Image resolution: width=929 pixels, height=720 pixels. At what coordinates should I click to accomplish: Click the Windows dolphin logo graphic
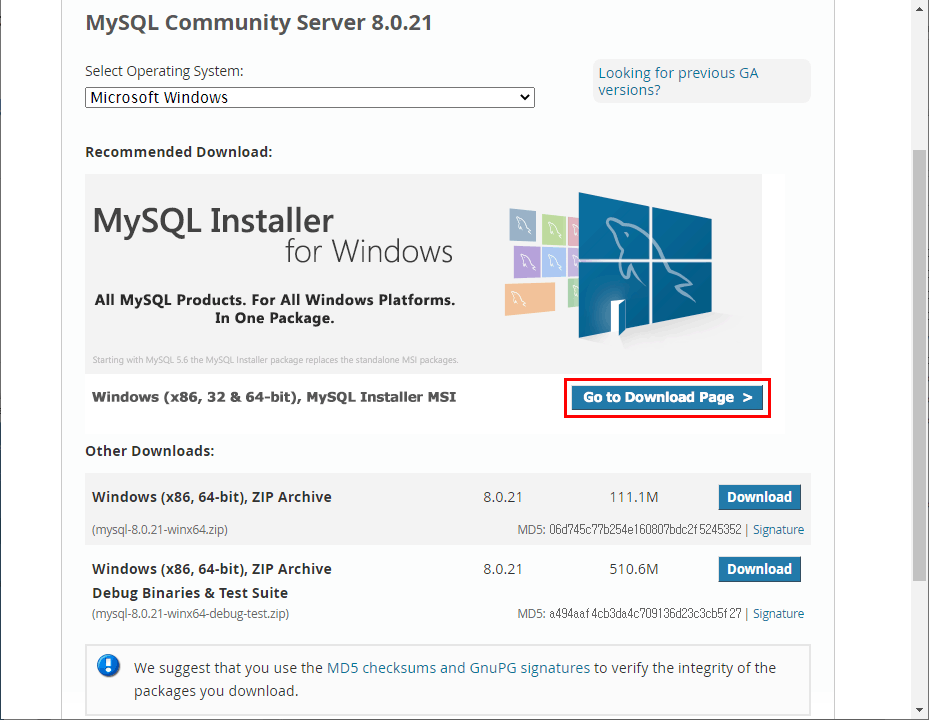(645, 265)
